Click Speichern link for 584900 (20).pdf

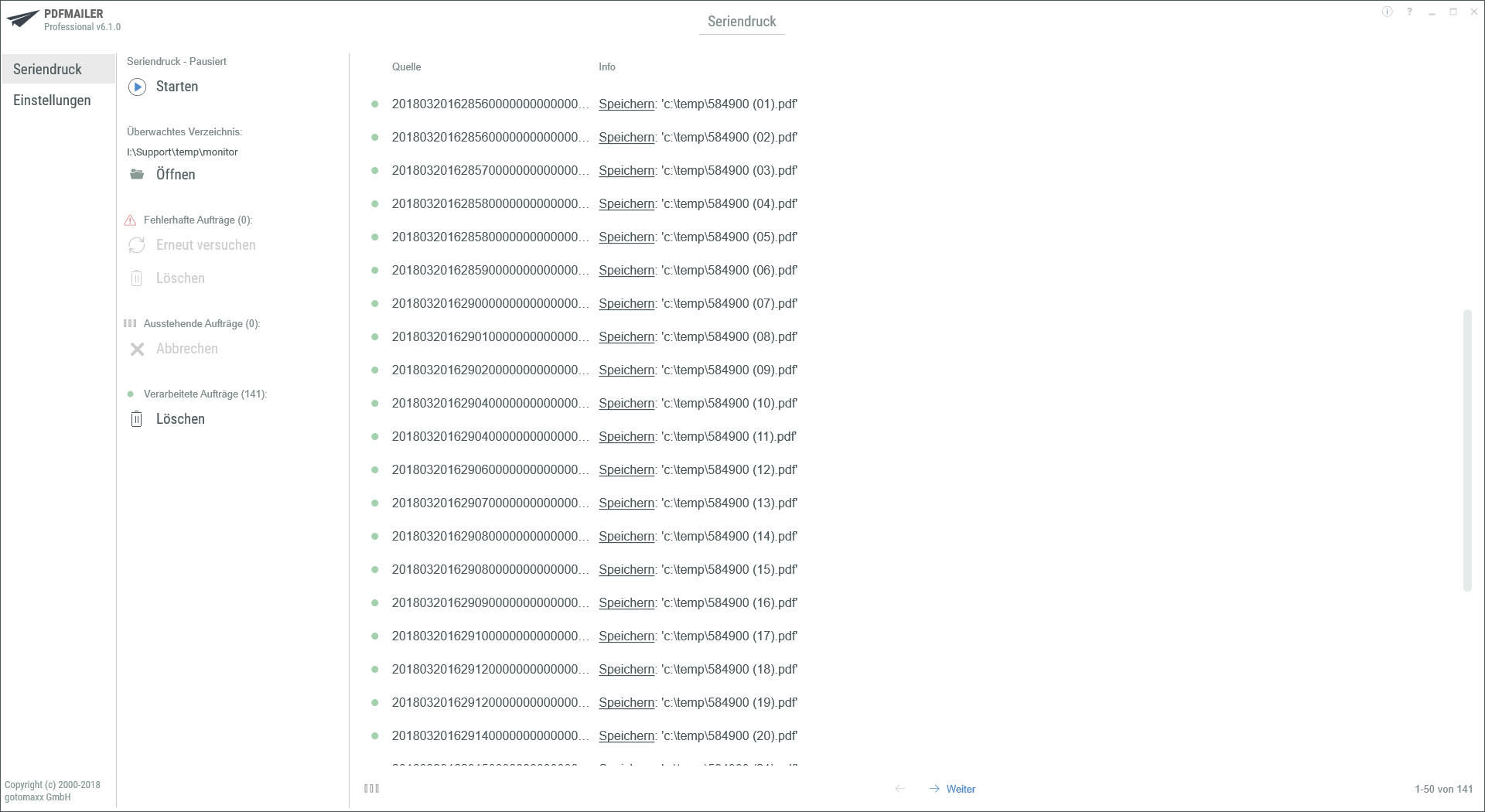point(626,736)
